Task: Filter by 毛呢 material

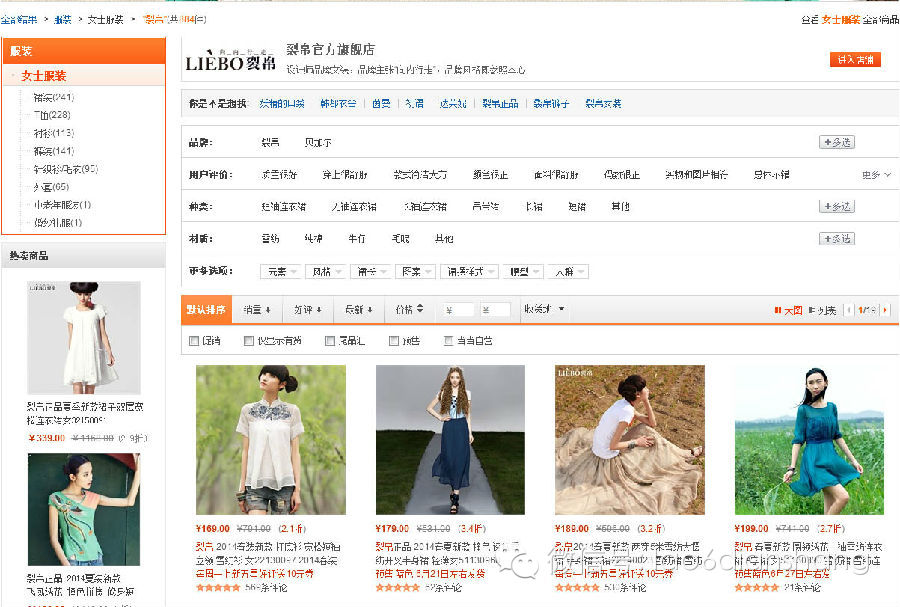Action: (x=400, y=239)
